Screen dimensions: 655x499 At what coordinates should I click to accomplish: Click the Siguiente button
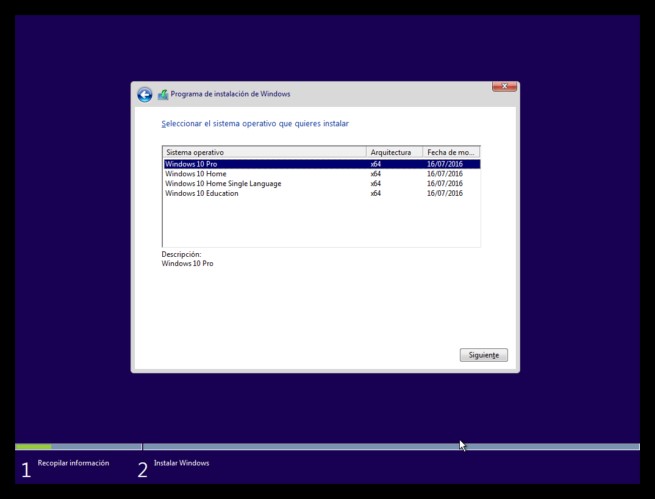pos(484,355)
